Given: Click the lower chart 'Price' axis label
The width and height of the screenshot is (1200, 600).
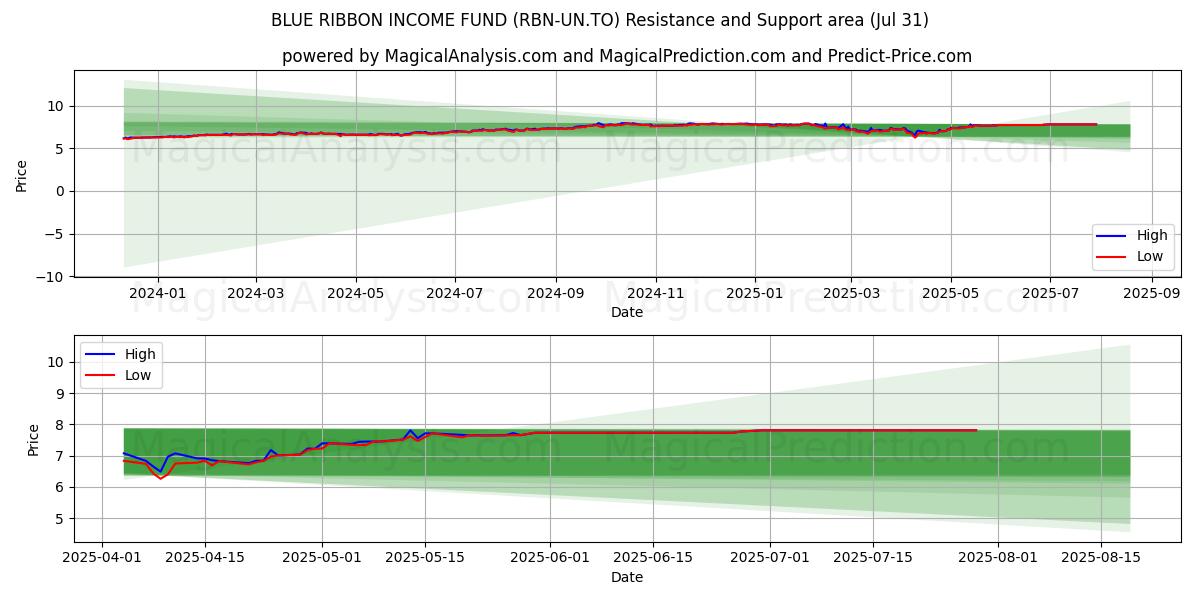Looking at the screenshot, I should point(34,439).
